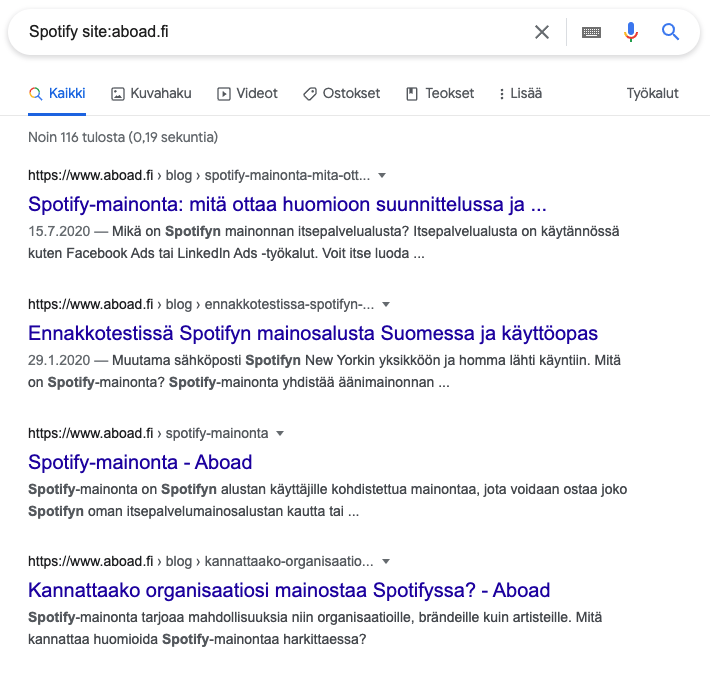This screenshot has width=710, height=677.
Task: Open result "Ennakkotestissä Spotifyn mainosalusta Suomessa"
Action: pyautogui.click(x=312, y=333)
